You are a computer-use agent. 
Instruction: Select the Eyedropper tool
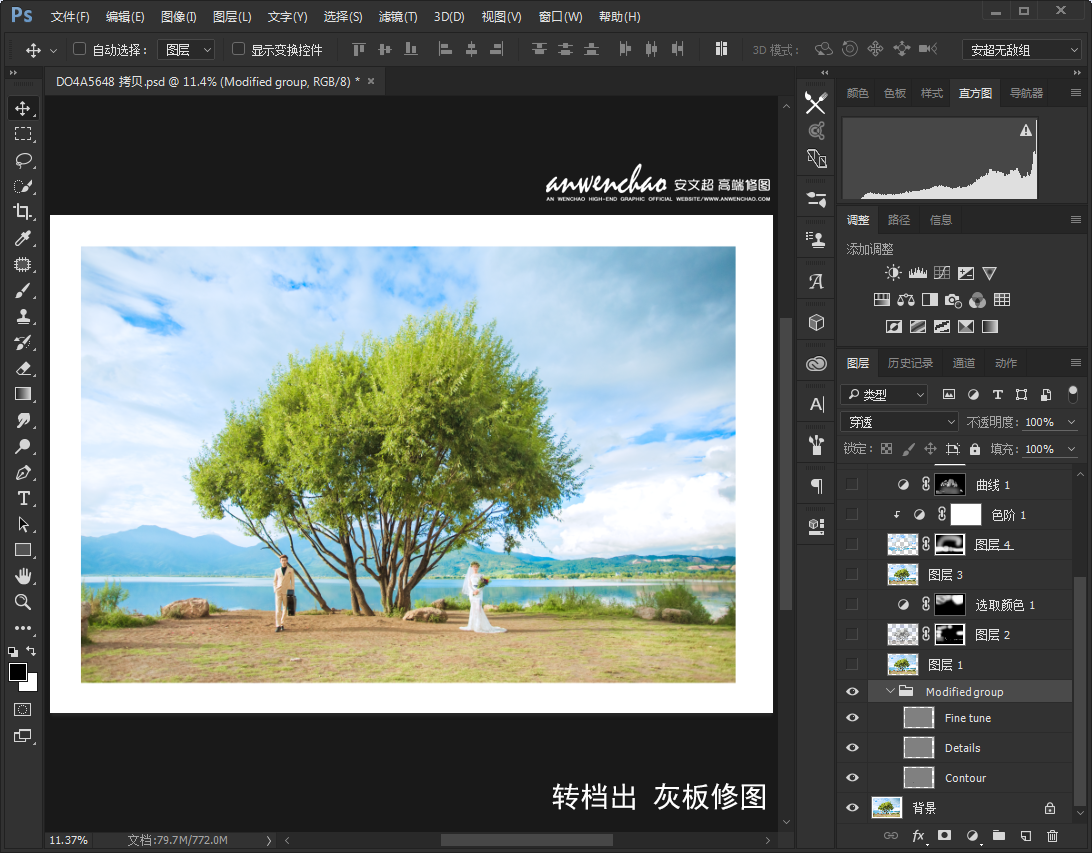(23, 238)
